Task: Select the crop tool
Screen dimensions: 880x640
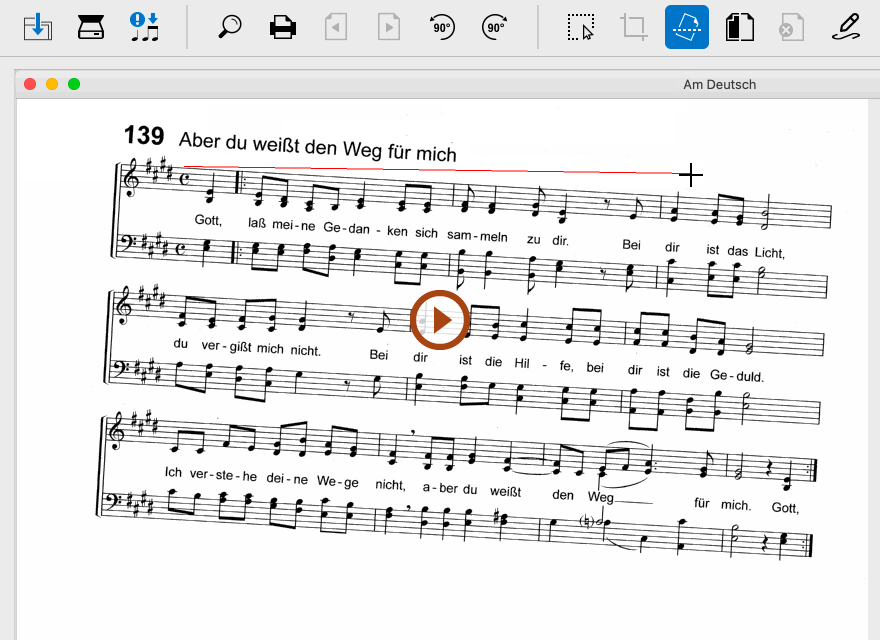Action: (633, 27)
